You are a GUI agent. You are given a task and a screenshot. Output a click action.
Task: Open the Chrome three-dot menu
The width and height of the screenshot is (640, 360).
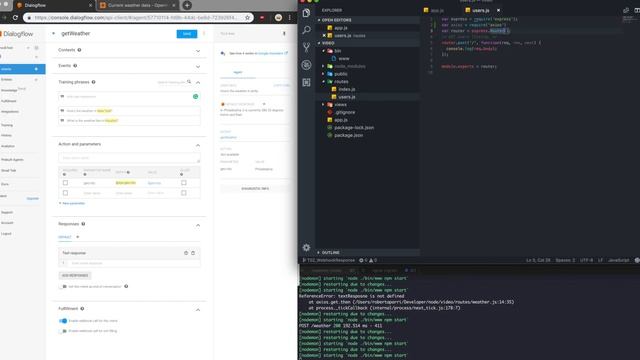pyautogui.click(x=290, y=18)
